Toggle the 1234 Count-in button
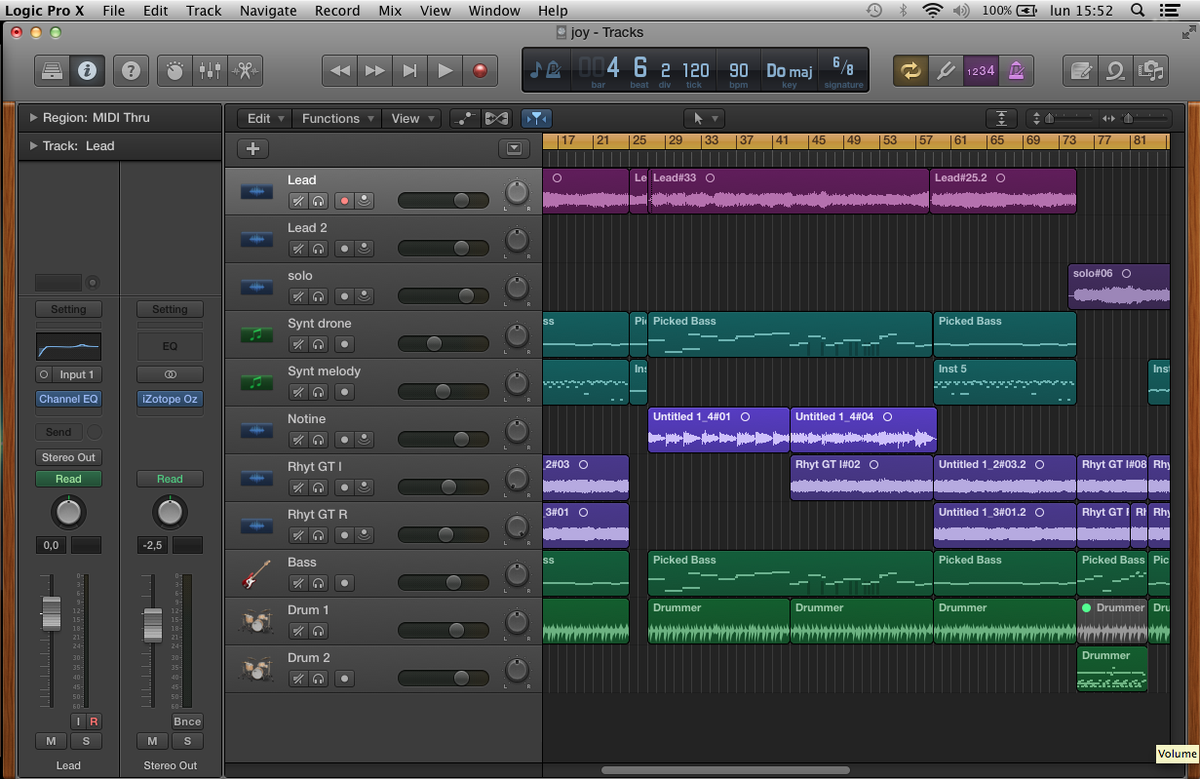The image size is (1200, 779). (x=980, y=71)
